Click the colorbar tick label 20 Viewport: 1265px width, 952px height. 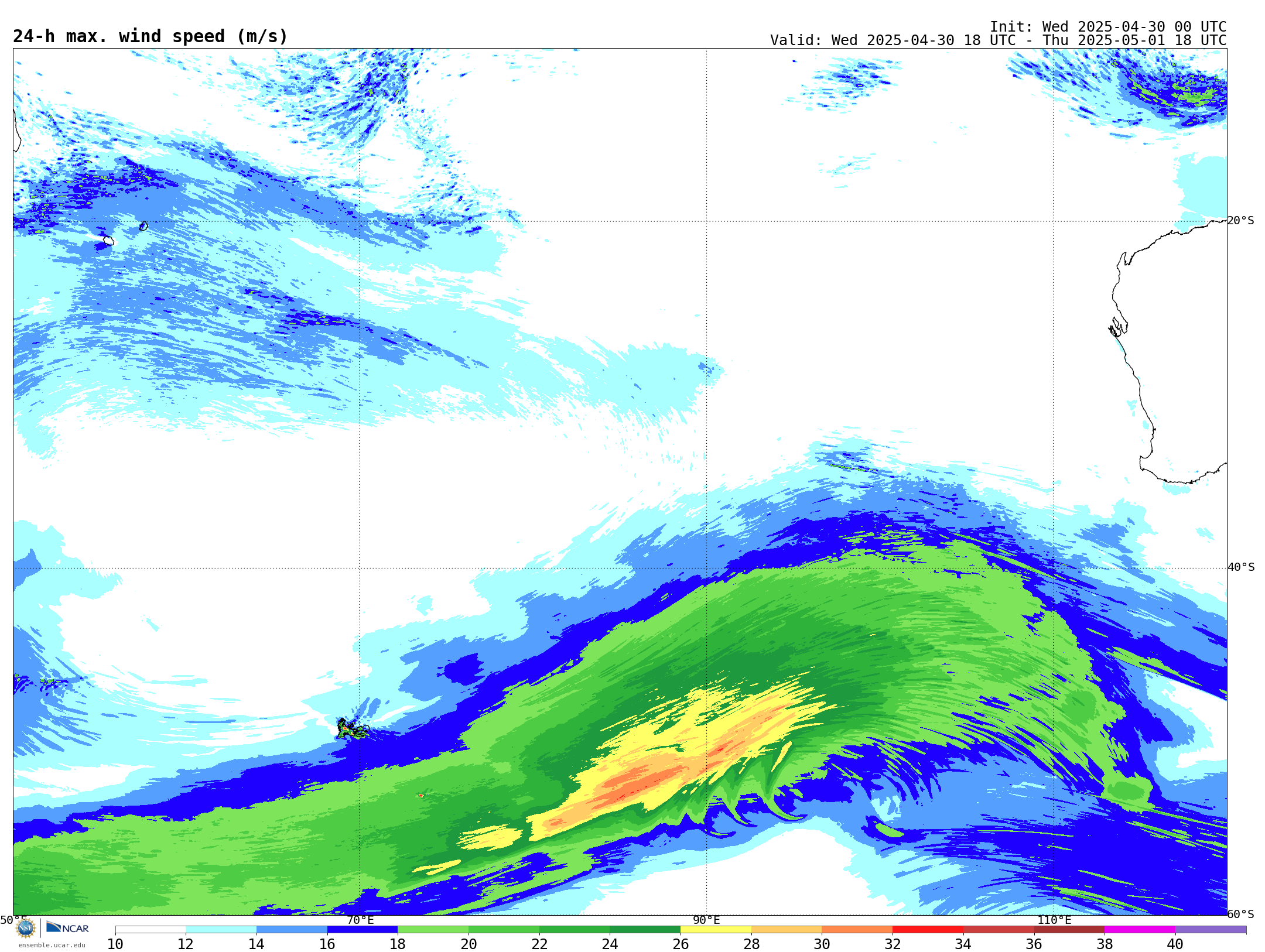(x=469, y=944)
